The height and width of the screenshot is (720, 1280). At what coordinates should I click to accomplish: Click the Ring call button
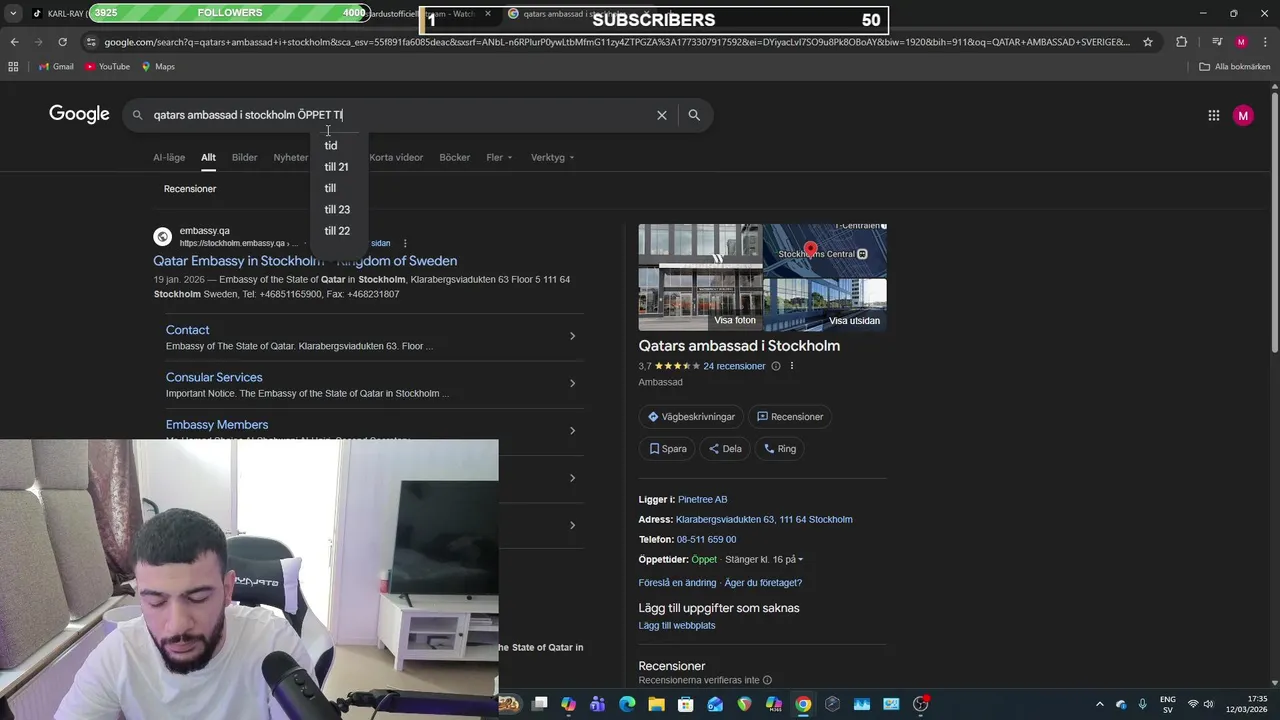pos(780,449)
